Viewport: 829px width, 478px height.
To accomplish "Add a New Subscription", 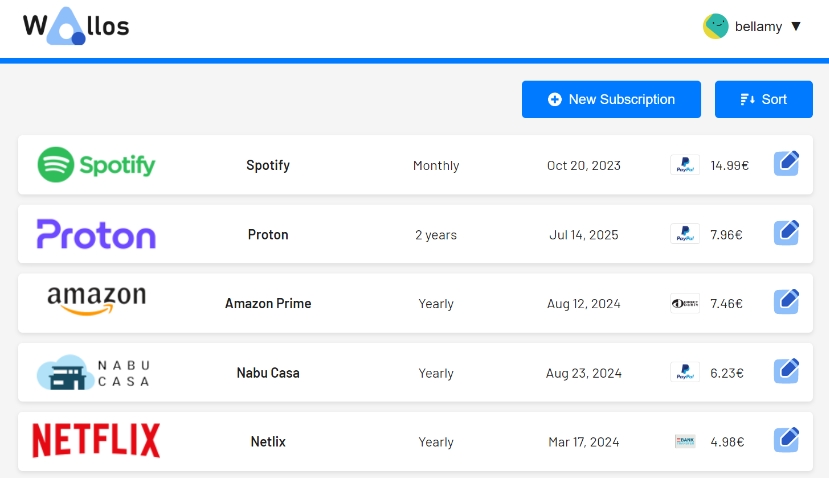I will [x=611, y=99].
